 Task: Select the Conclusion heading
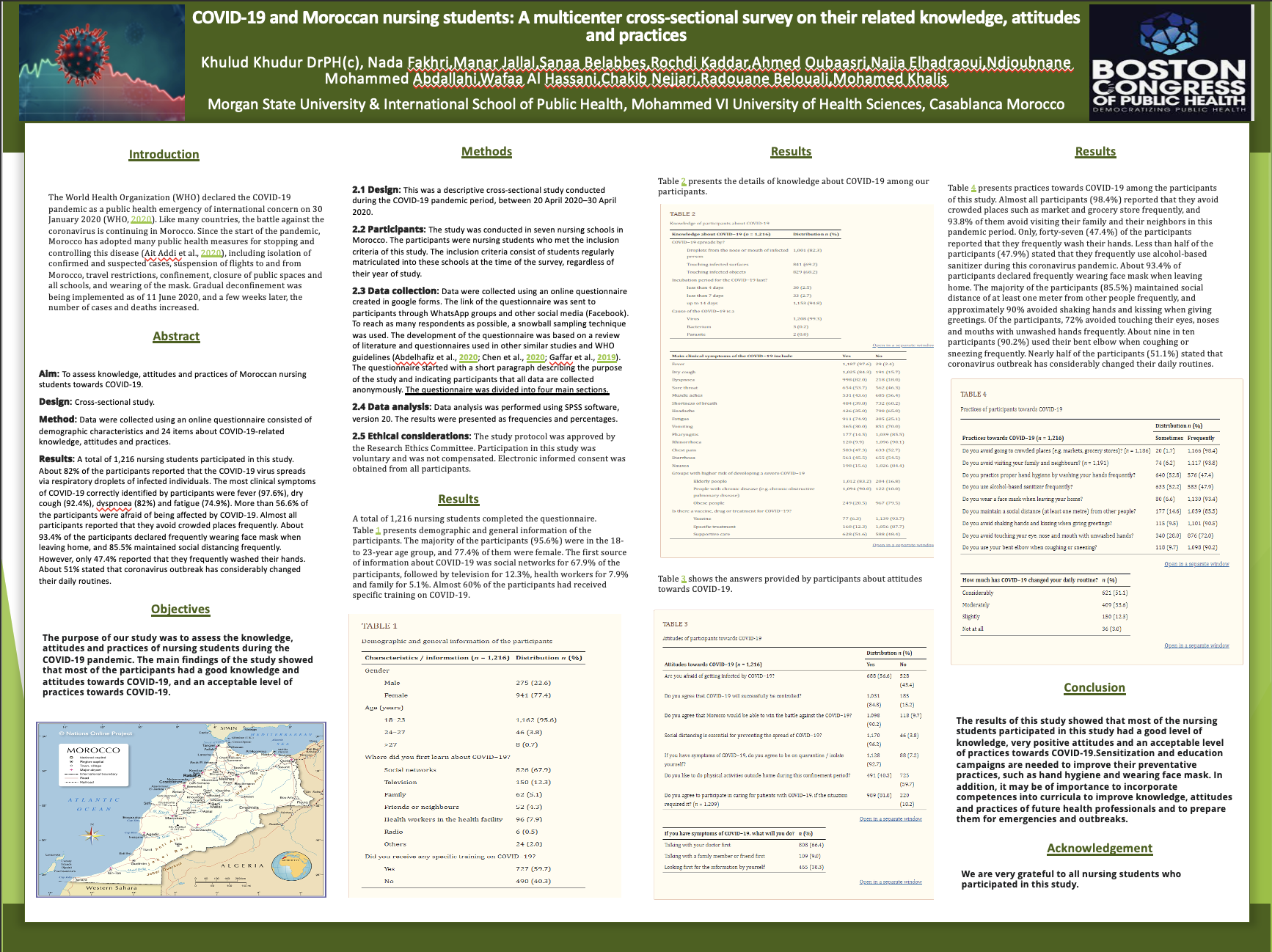tap(1094, 687)
